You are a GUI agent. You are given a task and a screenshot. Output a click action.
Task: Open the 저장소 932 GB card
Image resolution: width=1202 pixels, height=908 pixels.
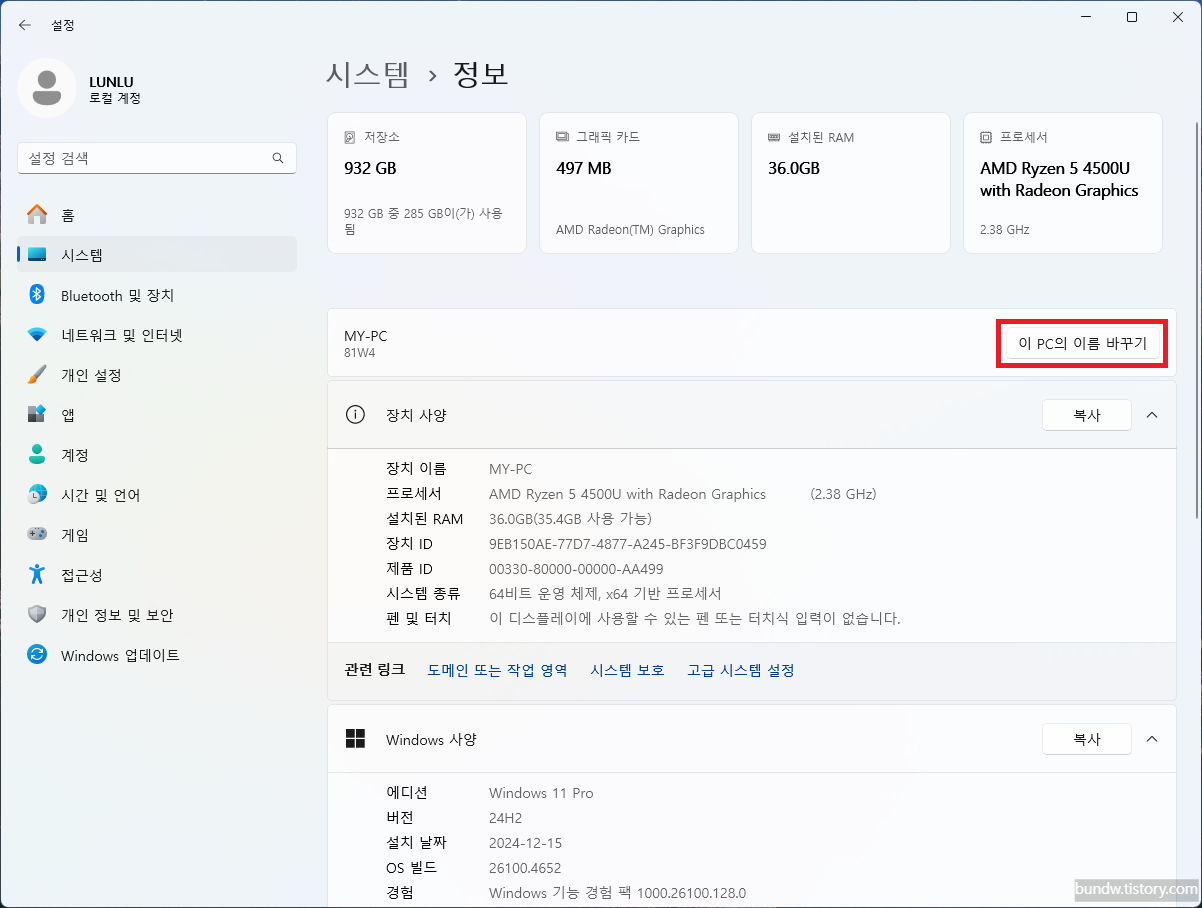pos(427,183)
